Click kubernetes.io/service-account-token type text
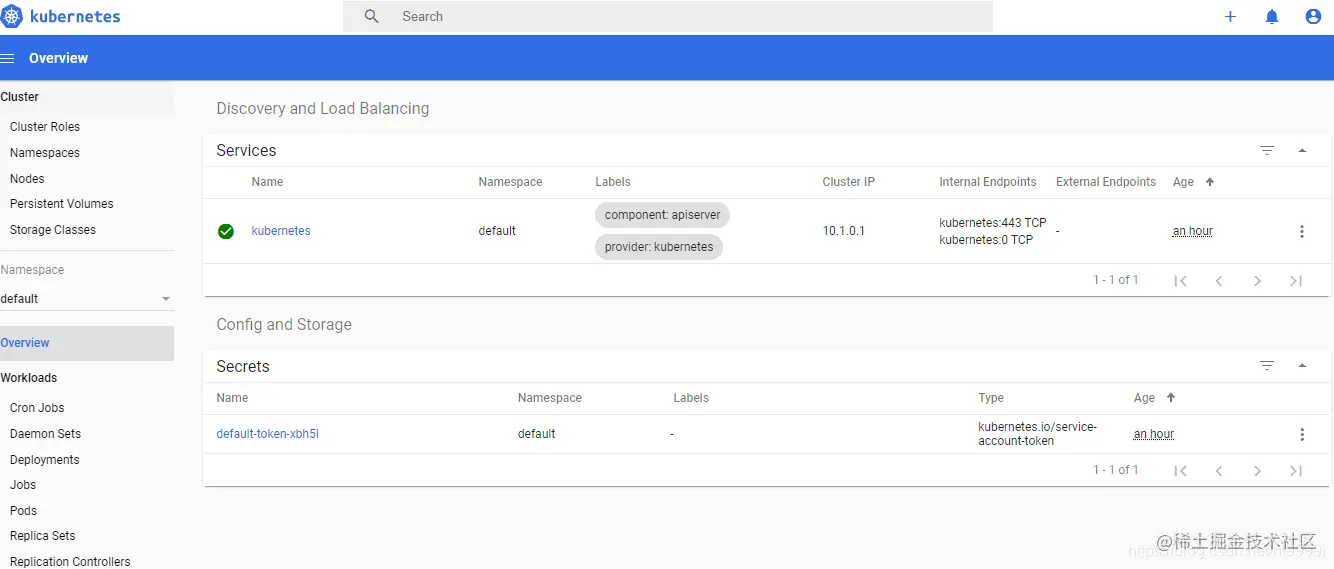 tap(1038, 434)
